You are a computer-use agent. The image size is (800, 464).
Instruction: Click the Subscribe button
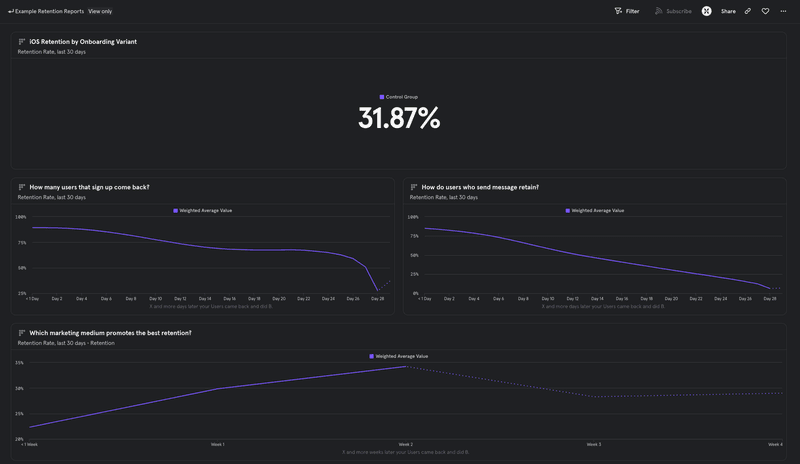point(673,11)
